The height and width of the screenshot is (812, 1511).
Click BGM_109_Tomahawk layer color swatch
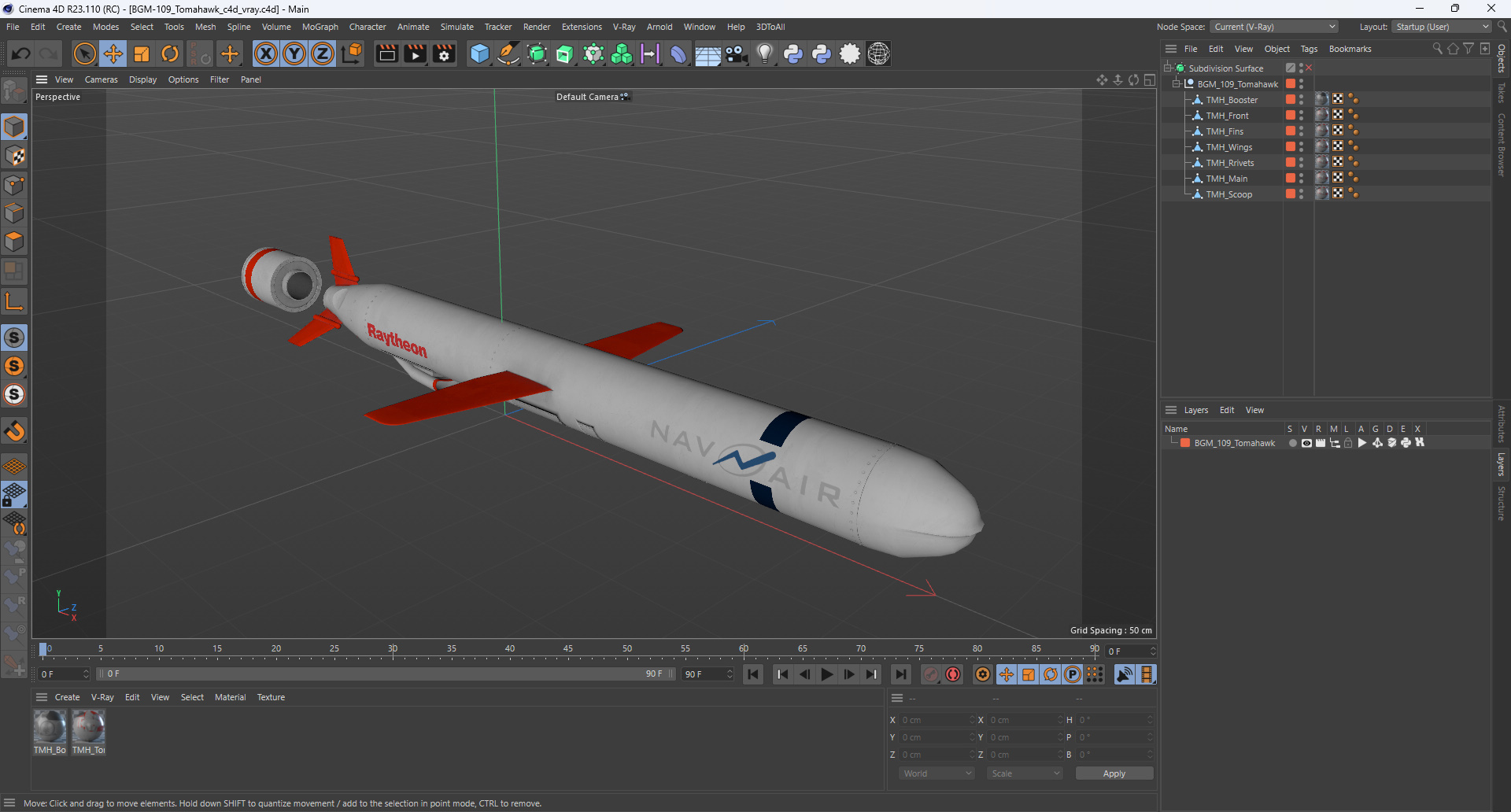click(x=1185, y=443)
